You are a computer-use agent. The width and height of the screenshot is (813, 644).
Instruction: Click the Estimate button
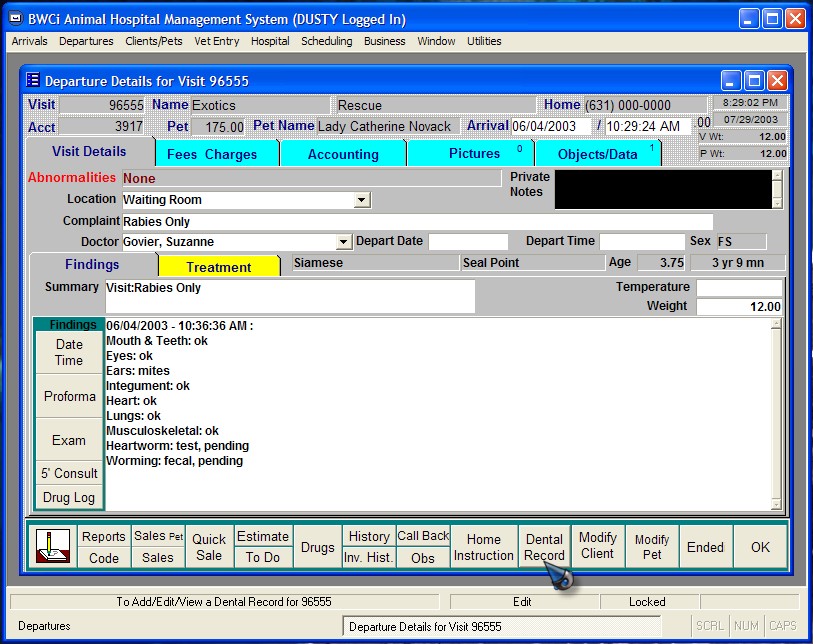tap(263, 537)
